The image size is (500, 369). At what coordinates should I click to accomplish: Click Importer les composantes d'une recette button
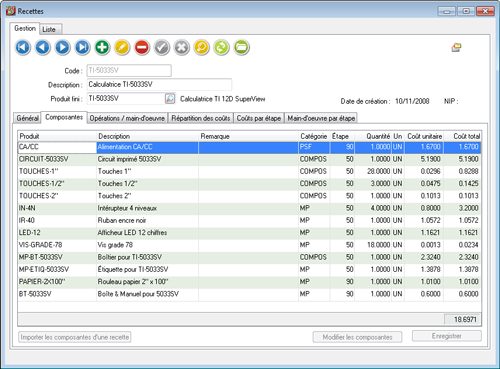[75, 337]
